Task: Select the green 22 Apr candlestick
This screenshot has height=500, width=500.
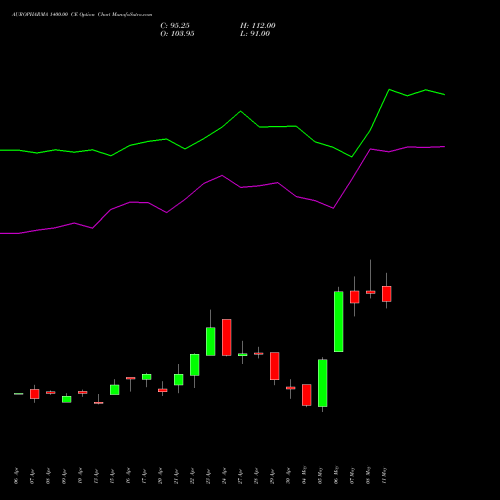Action: [195, 365]
